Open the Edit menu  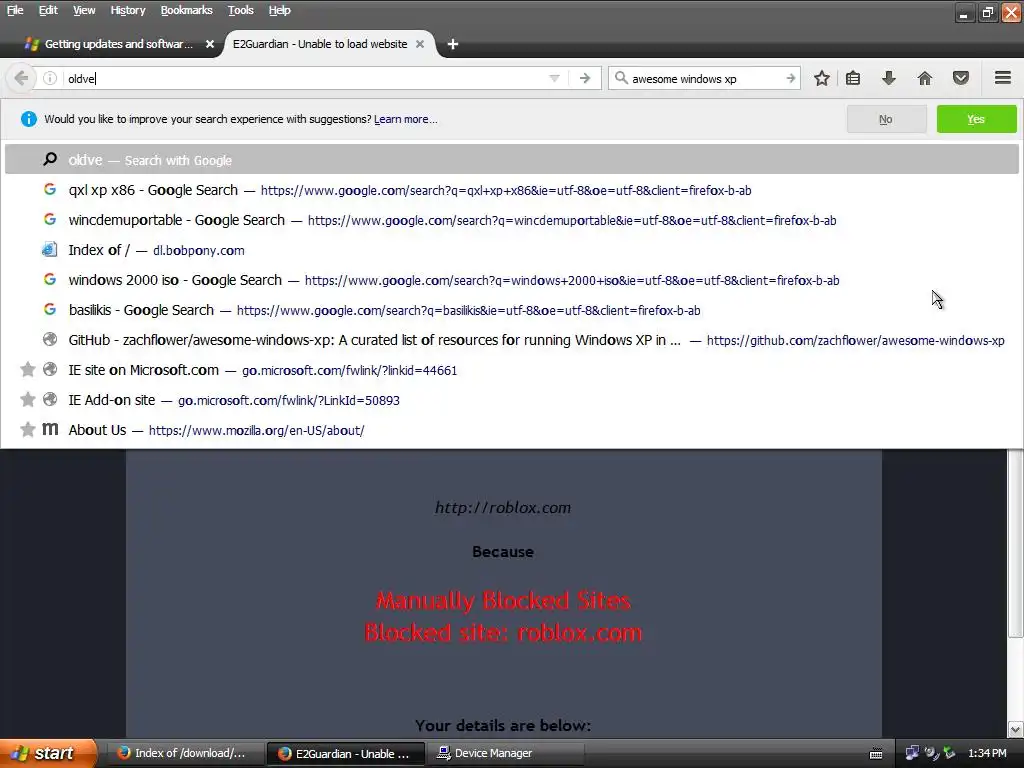coord(48,10)
